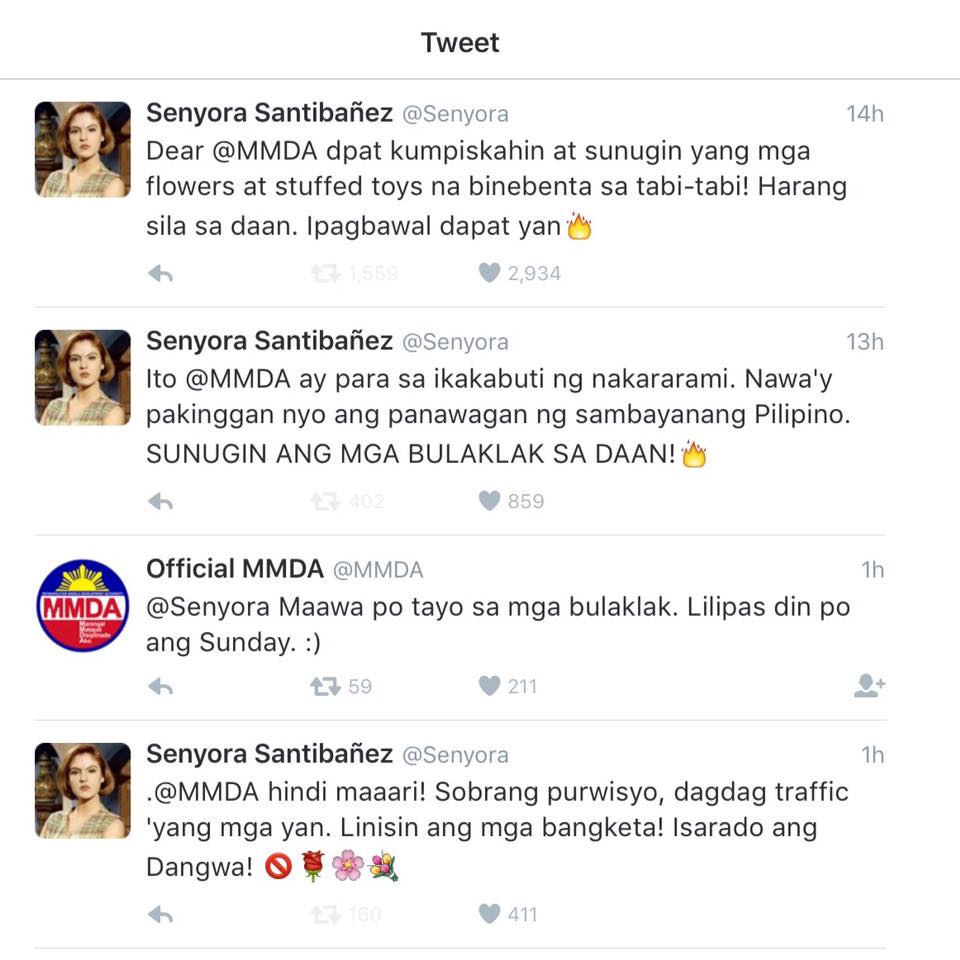Reply to the 14h Senyora tweet

[x=160, y=274]
